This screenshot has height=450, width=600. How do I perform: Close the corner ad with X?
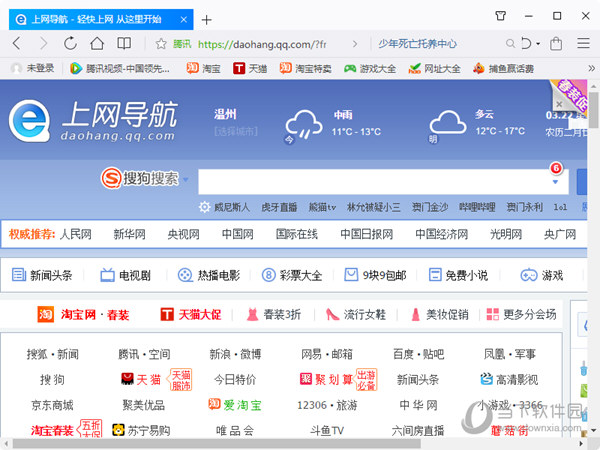559,104
